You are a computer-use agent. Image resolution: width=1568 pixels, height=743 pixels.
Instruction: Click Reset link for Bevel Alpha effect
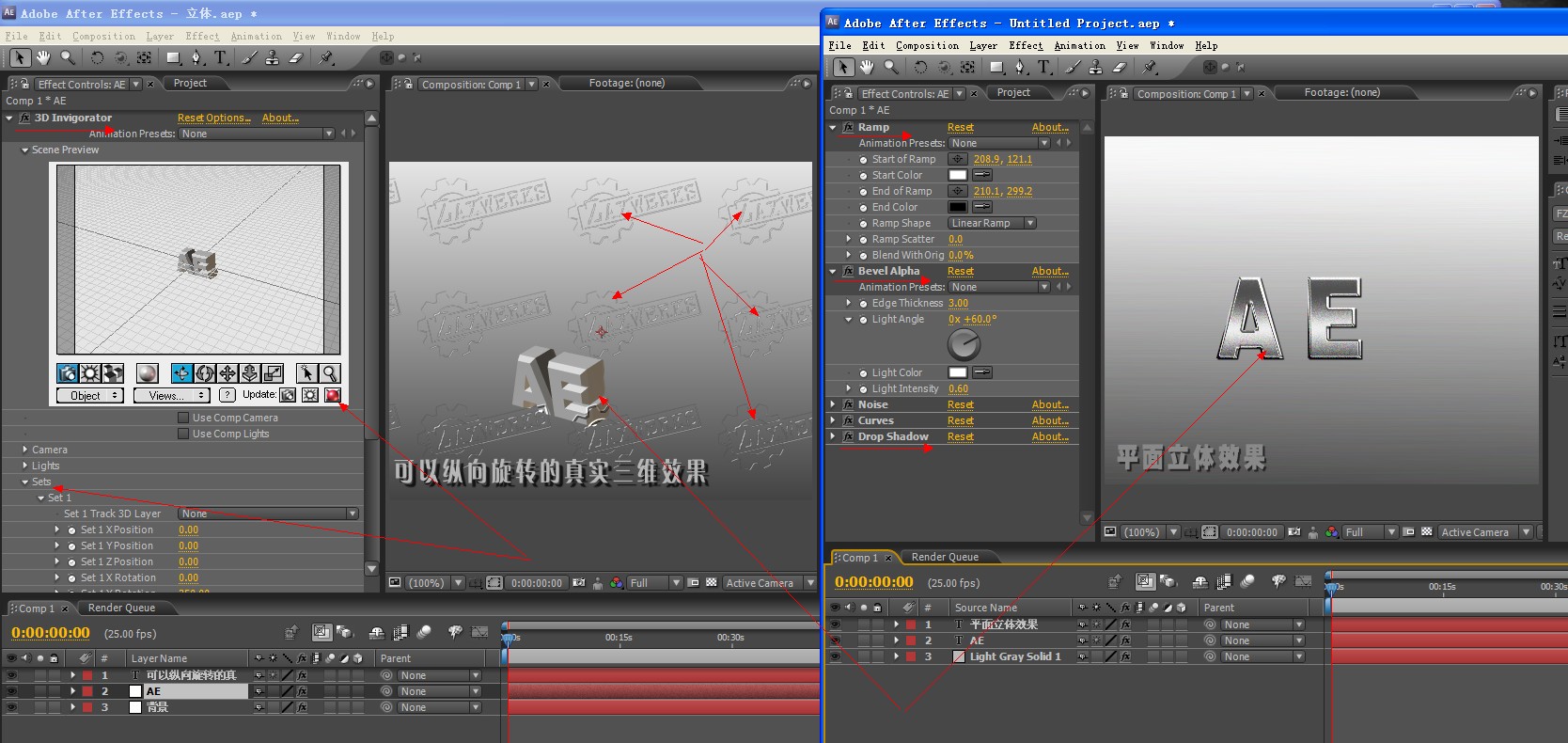pyautogui.click(x=961, y=271)
